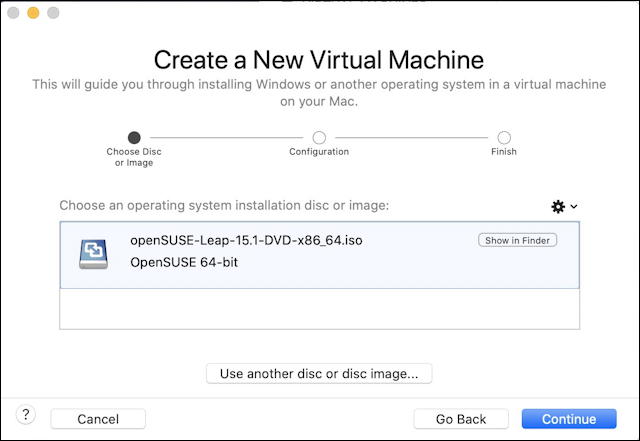Click the Finish step circle
The width and height of the screenshot is (640, 441).
(x=504, y=138)
